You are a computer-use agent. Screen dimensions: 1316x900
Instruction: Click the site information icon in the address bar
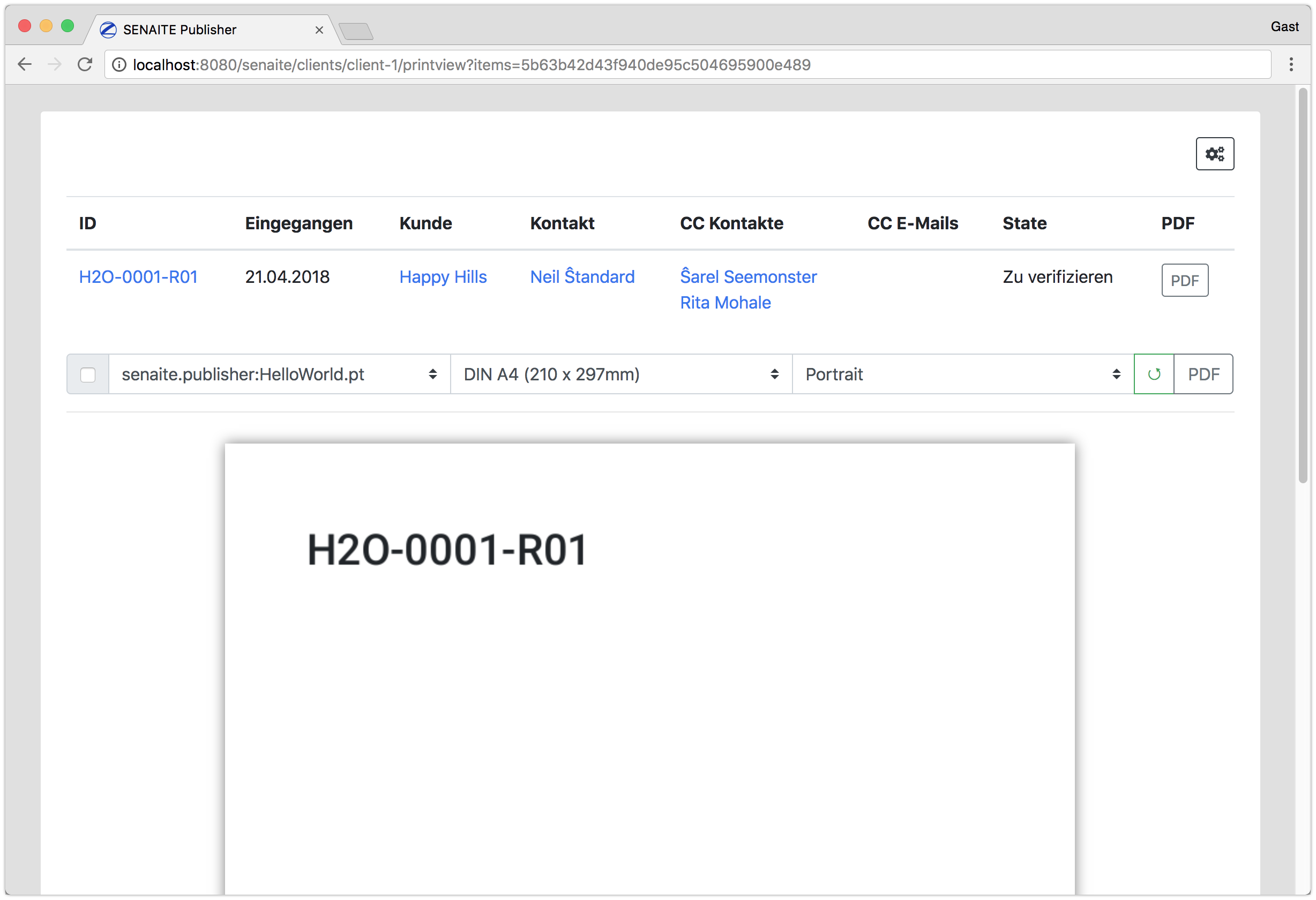(x=119, y=65)
